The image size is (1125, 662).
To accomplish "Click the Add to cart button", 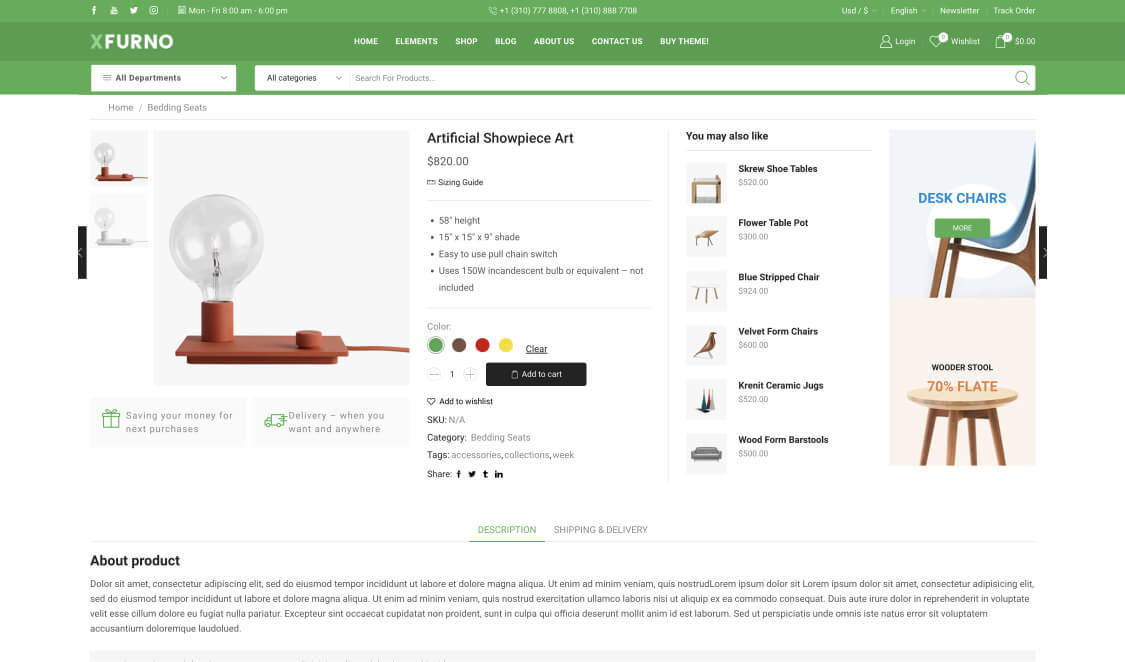I will 536,374.
